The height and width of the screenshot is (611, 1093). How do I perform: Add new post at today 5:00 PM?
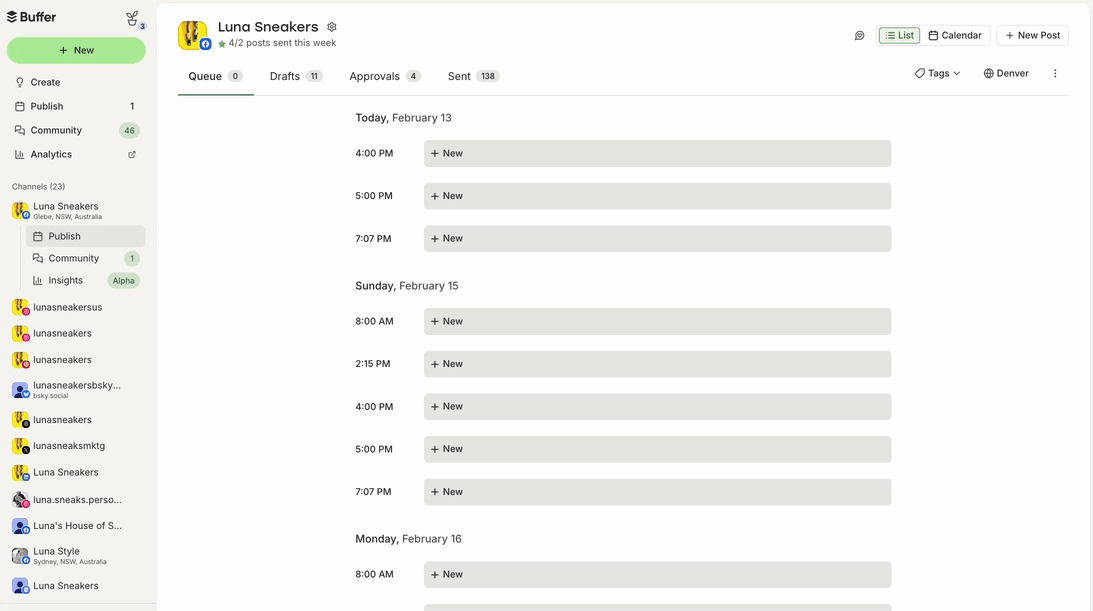657,196
